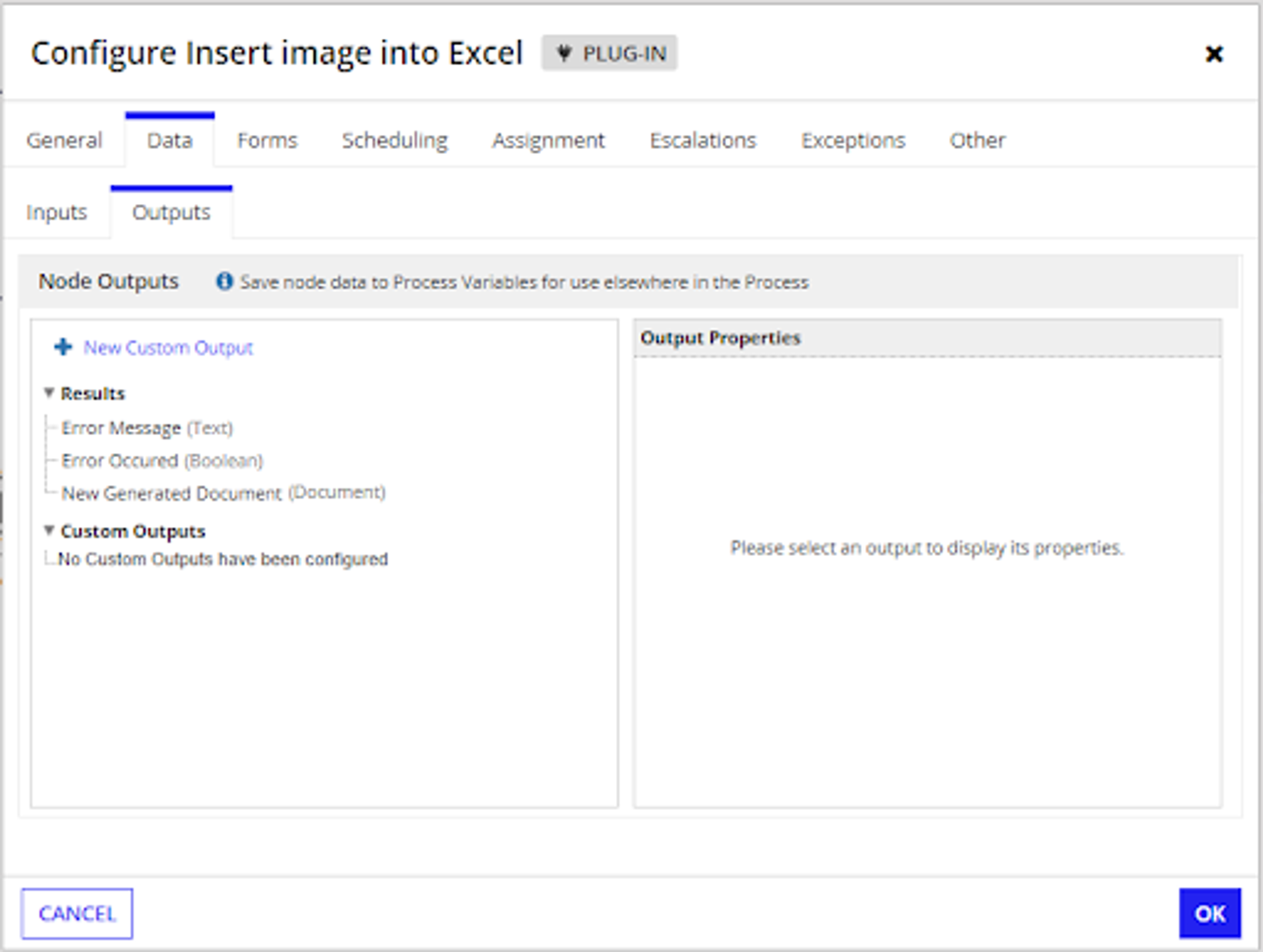Viewport: 1263px width, 952px height.
Task: Close the Configure Insert image into Excel dialog
Action: [x=1213, y=54]
